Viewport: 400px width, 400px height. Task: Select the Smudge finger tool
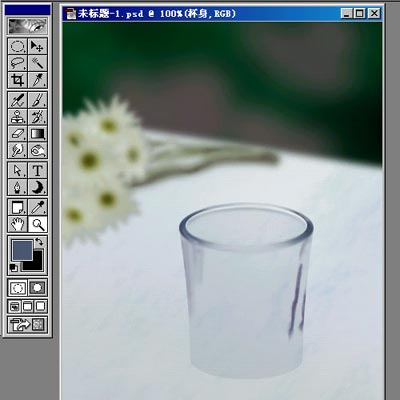coord(17,151)
